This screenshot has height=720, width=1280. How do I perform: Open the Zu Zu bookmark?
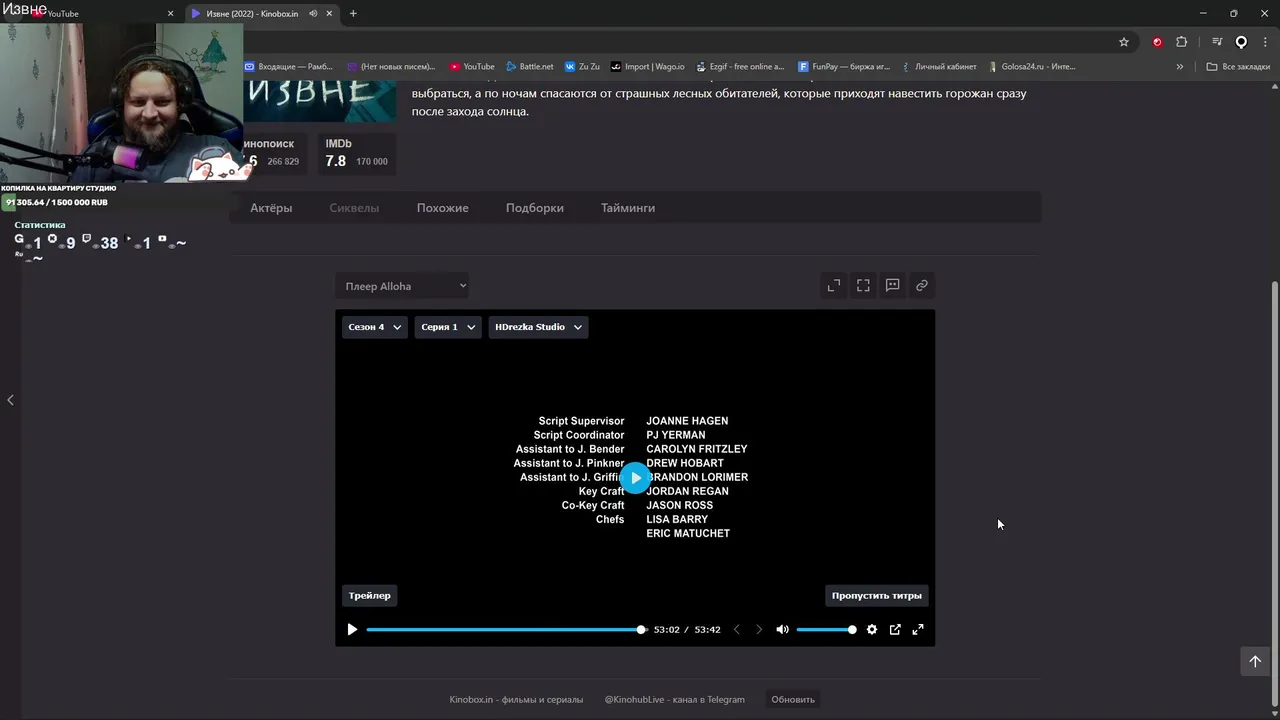[582, 67]
